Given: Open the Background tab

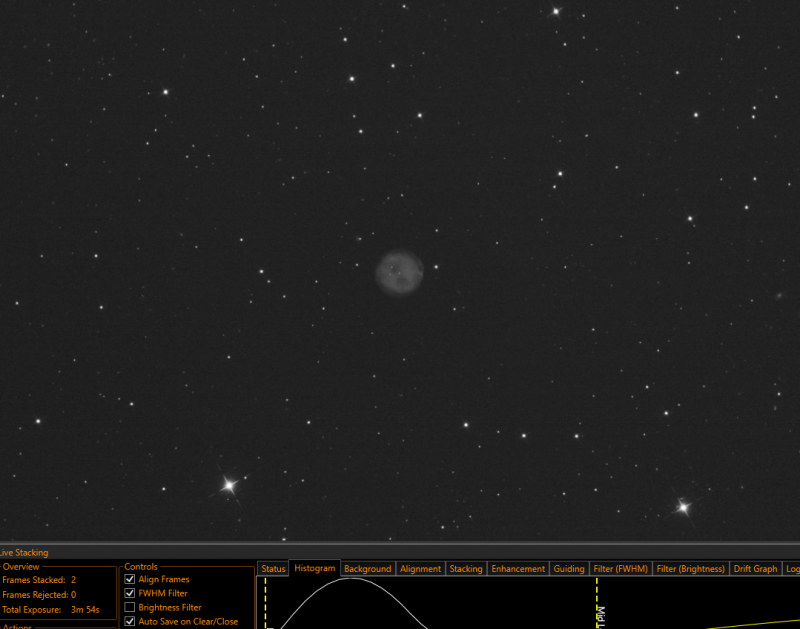Looking at the screenshot, I should tap(367, 568).
